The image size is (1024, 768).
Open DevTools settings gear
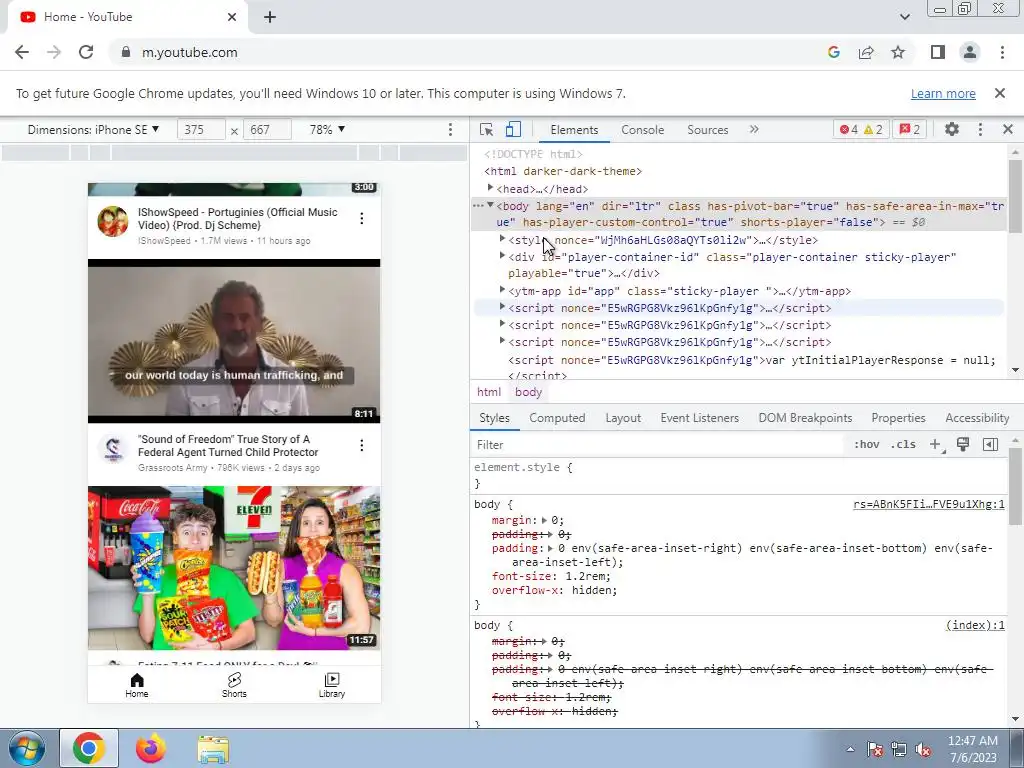[x=952, y=129]
